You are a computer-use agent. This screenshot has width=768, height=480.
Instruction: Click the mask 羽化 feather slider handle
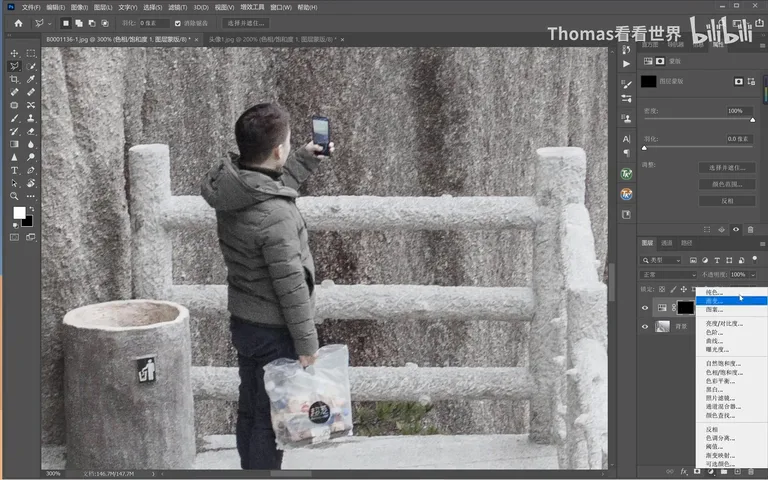pos(645,148)
